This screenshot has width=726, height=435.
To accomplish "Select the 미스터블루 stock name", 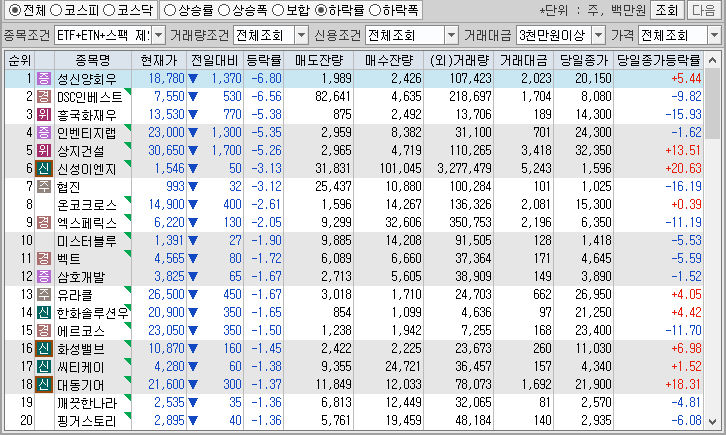I will pos(87,241).
